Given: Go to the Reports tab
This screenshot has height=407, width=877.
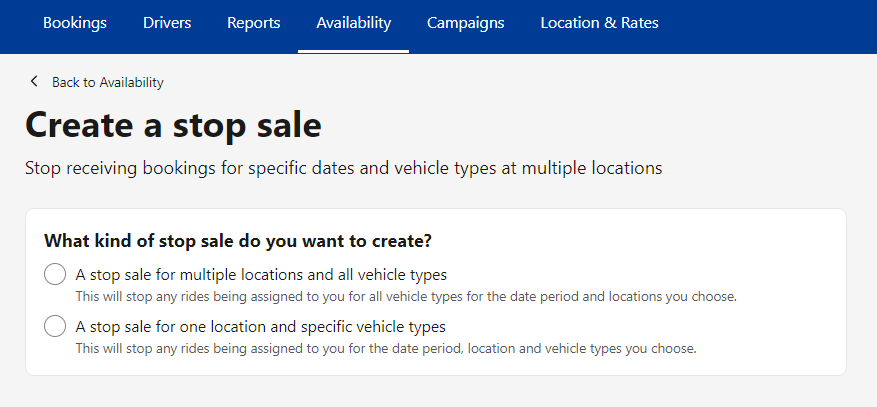Looking at the screenshot, I should click(x=253, y=23).
